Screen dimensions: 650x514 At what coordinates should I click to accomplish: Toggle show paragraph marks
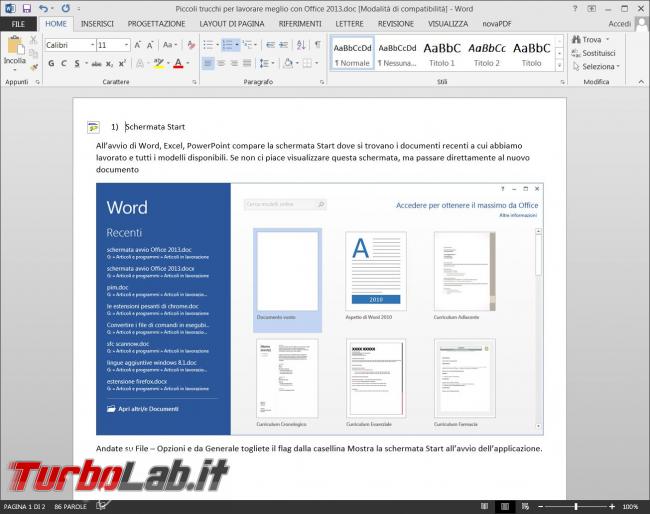[x=318, y=45]
